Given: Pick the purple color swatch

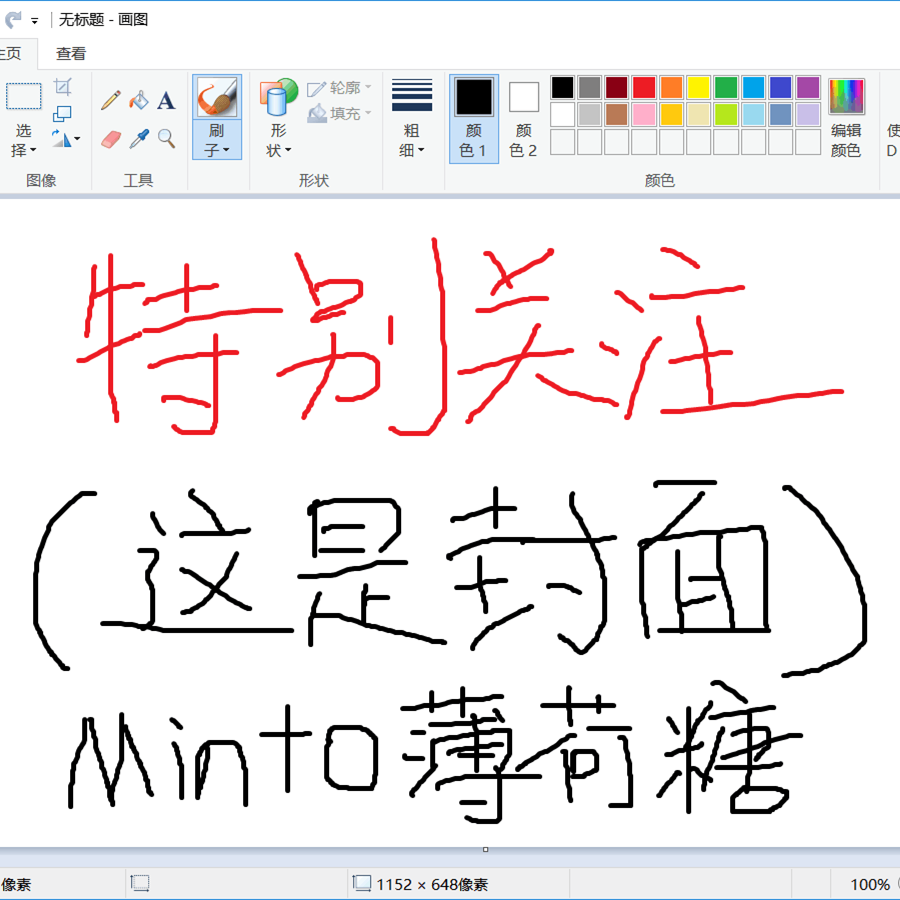Looking at the screenshot, I should click(808, 88).
